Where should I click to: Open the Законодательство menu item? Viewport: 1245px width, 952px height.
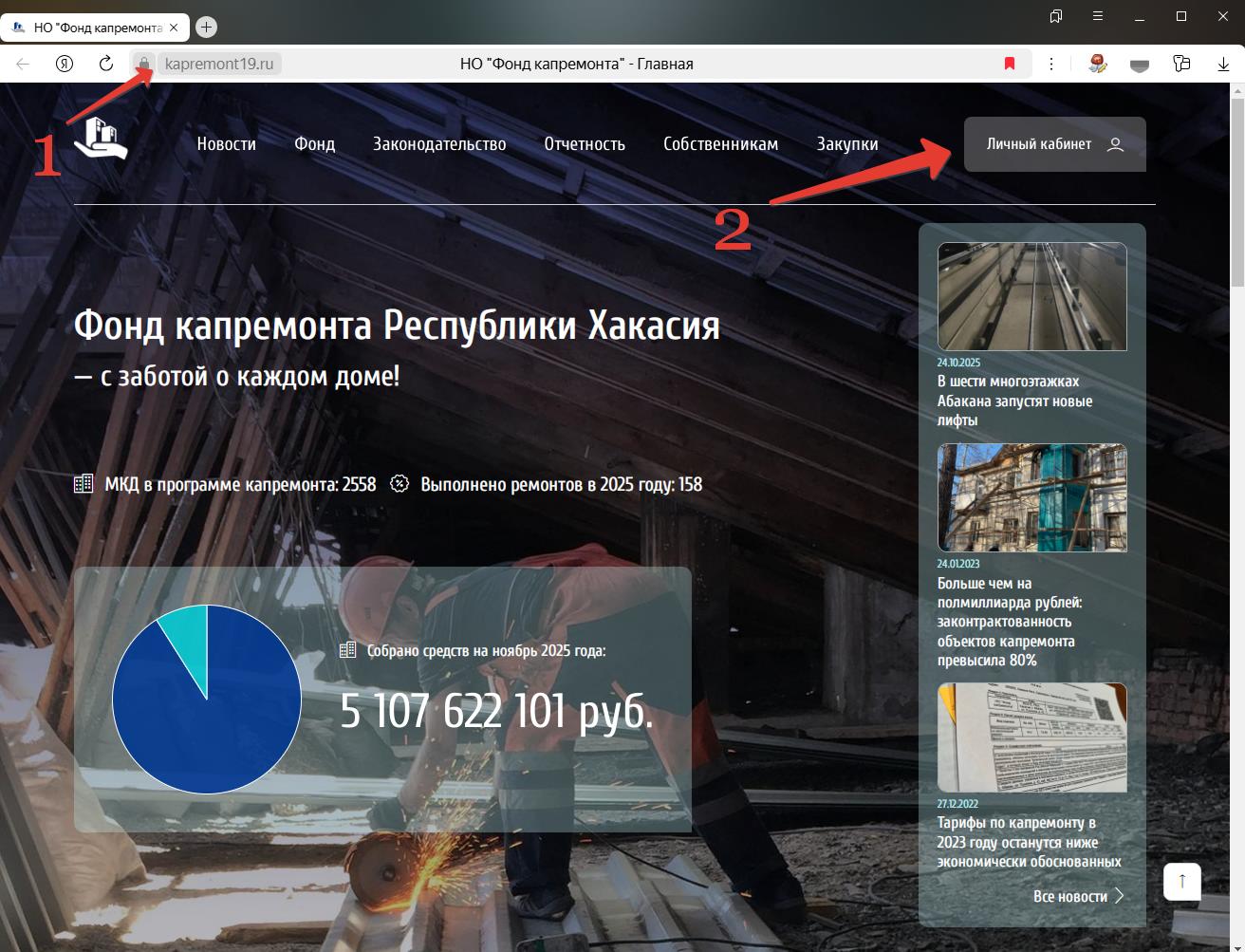point(439,144)
